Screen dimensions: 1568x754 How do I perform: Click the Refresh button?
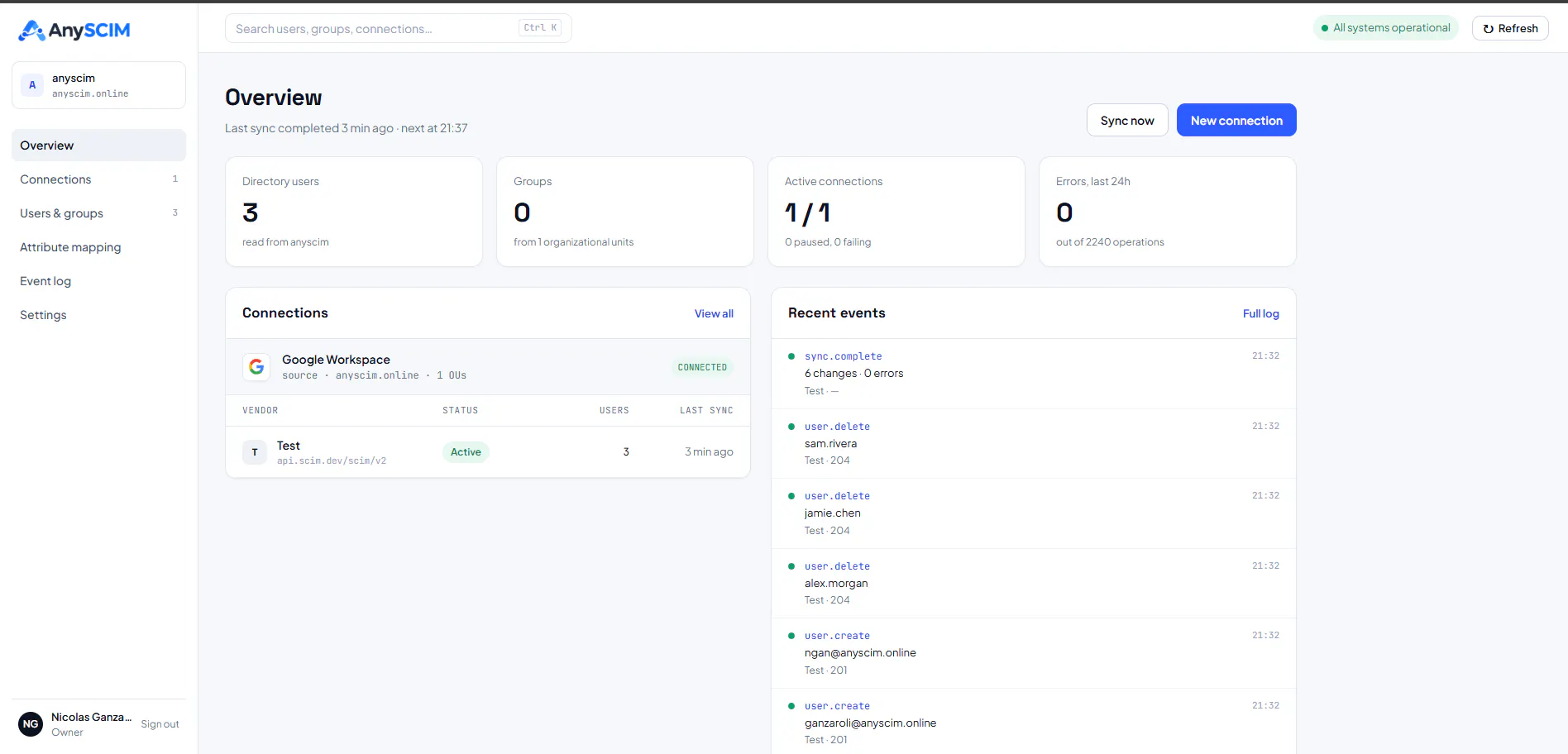click(x=1510, y=28)
